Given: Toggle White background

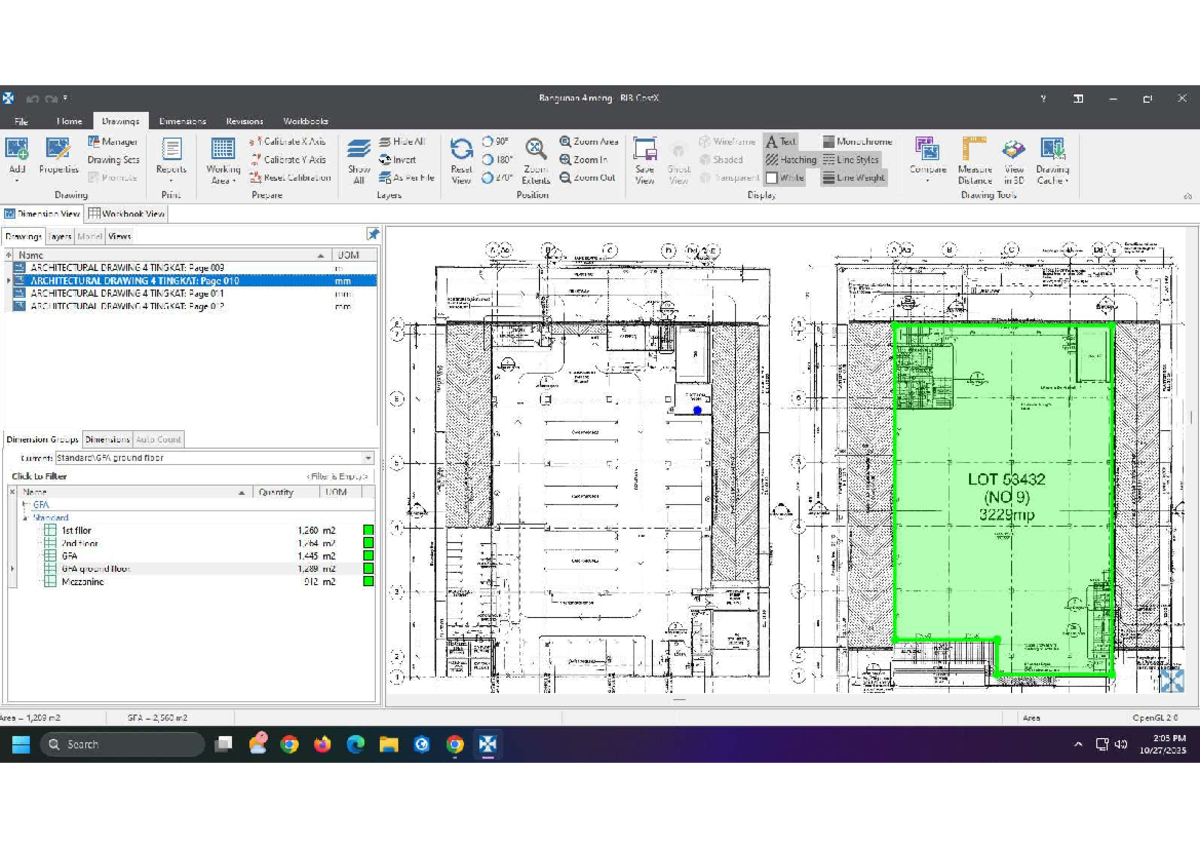Looking at the screenshot, I should tap(785, 178).
